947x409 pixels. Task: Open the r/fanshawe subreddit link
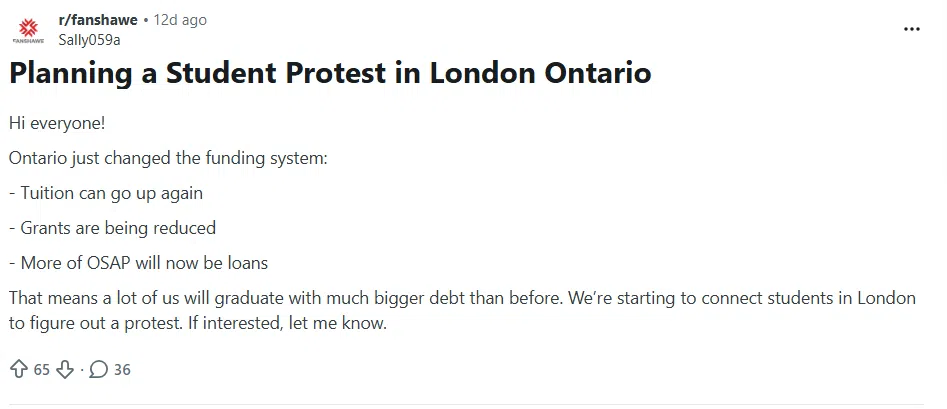tap(98, 20)
